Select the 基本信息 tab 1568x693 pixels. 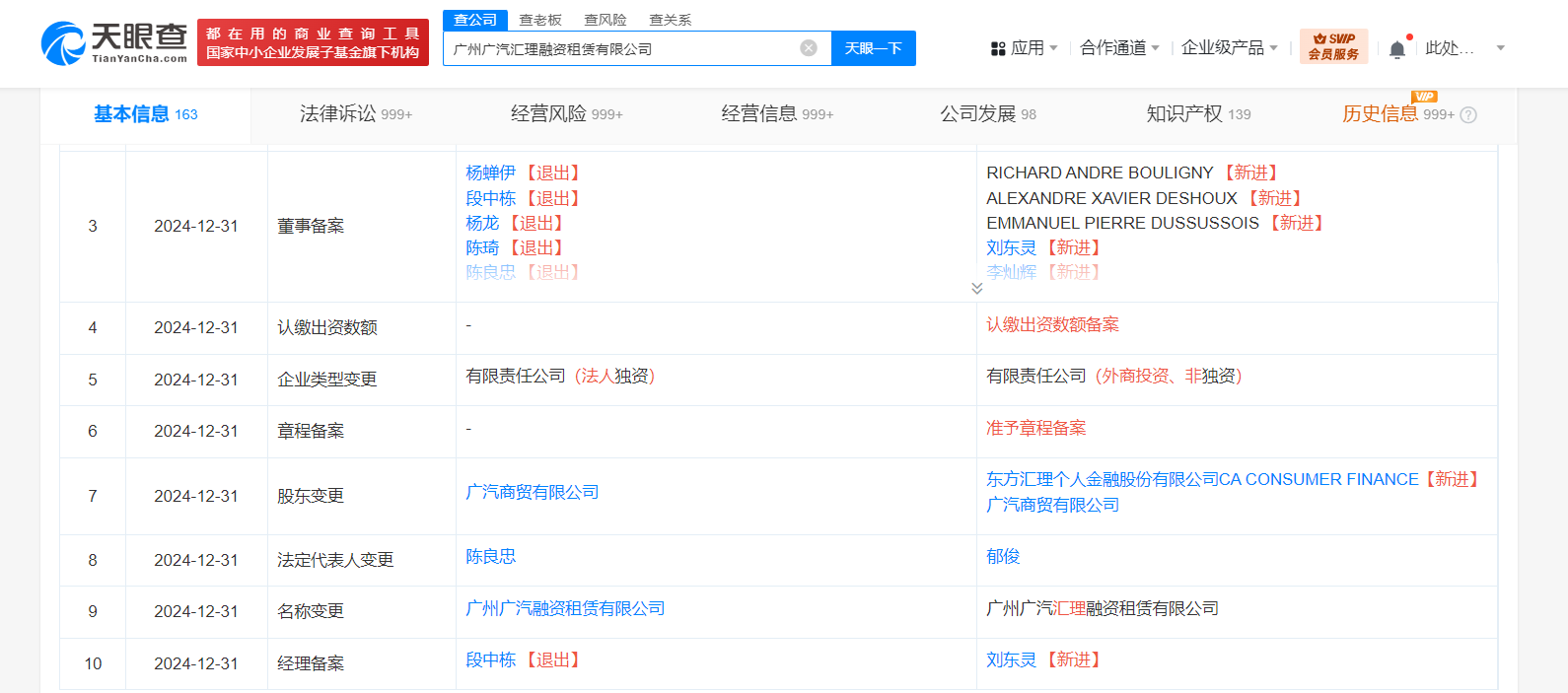145,115
